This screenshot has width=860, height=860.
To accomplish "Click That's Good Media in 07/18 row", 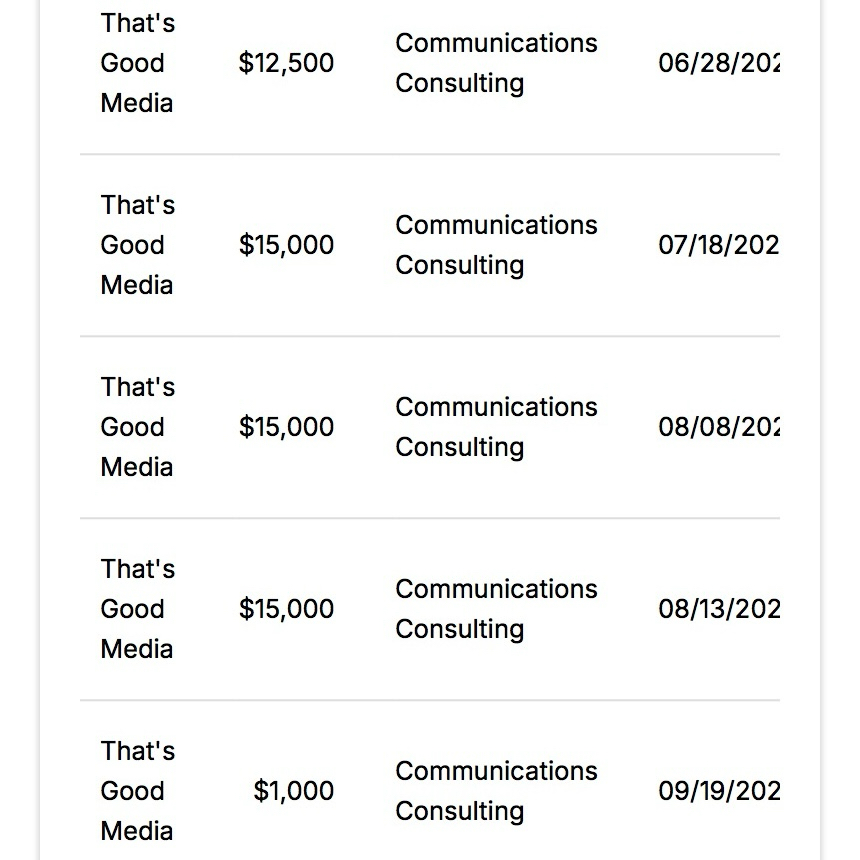I will (137, 245).
